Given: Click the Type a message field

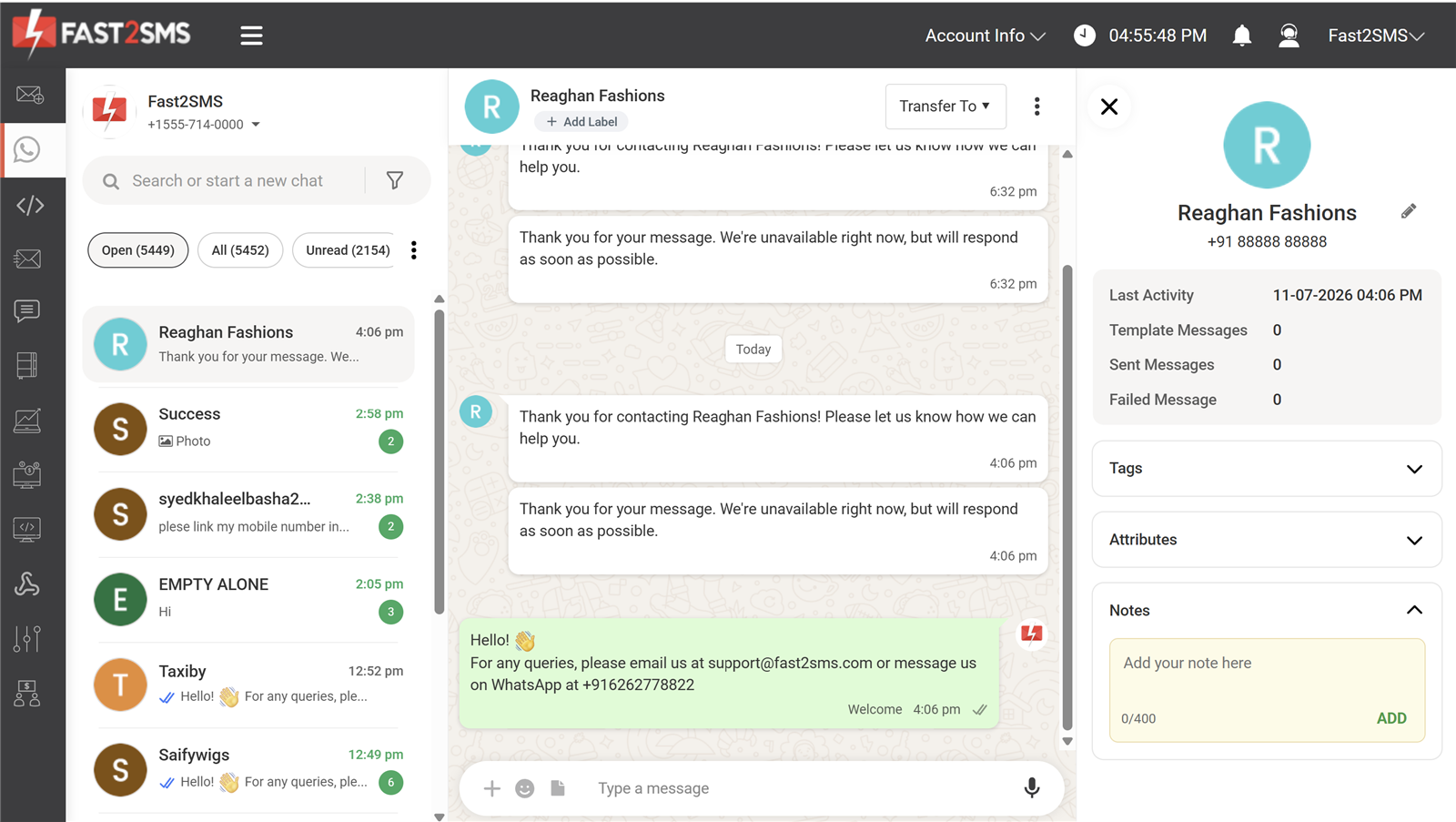Looking at the screenshot, I should pos(801,788).
